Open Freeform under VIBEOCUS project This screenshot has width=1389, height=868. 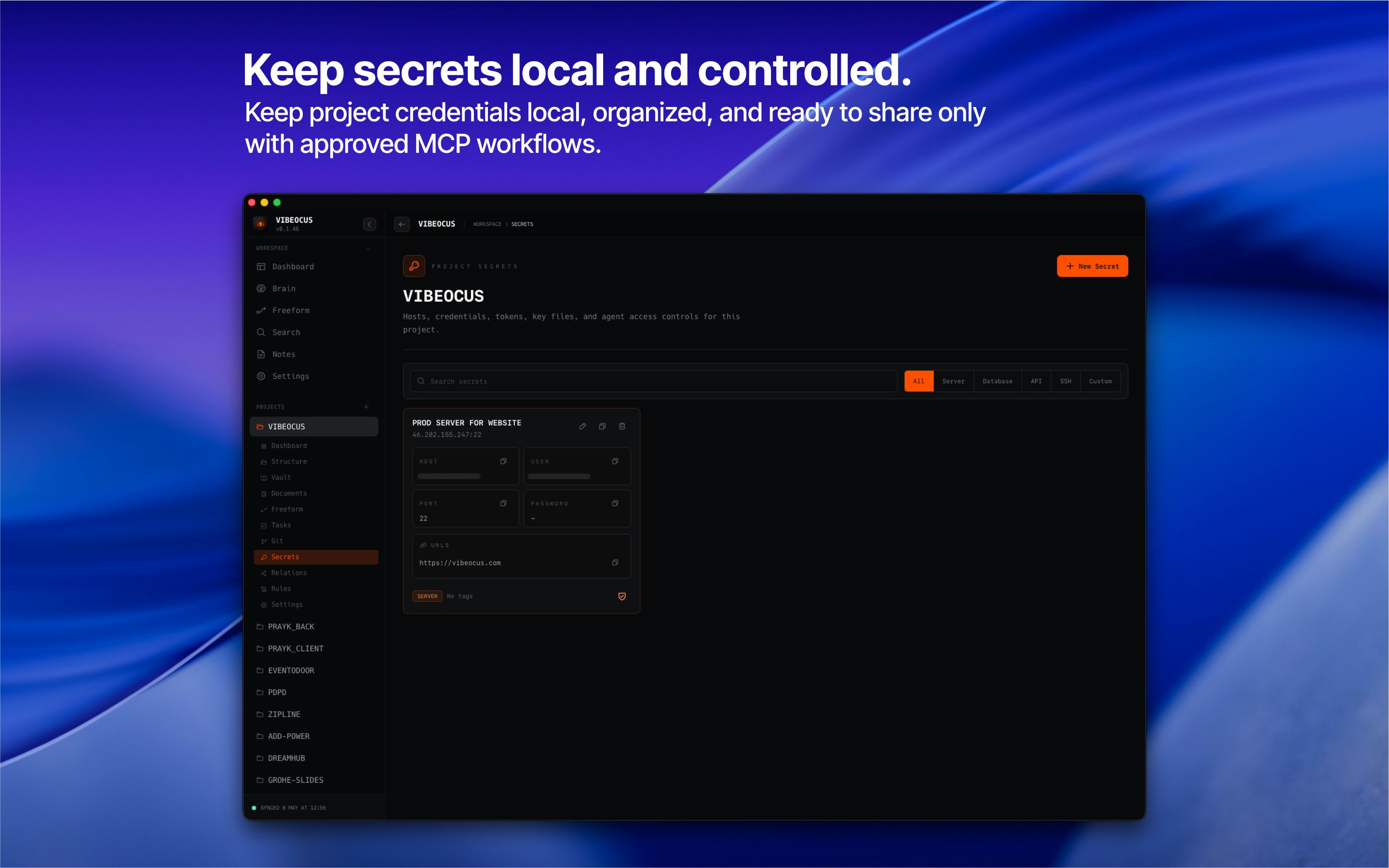pyautogui.click(x=316, y=509)
